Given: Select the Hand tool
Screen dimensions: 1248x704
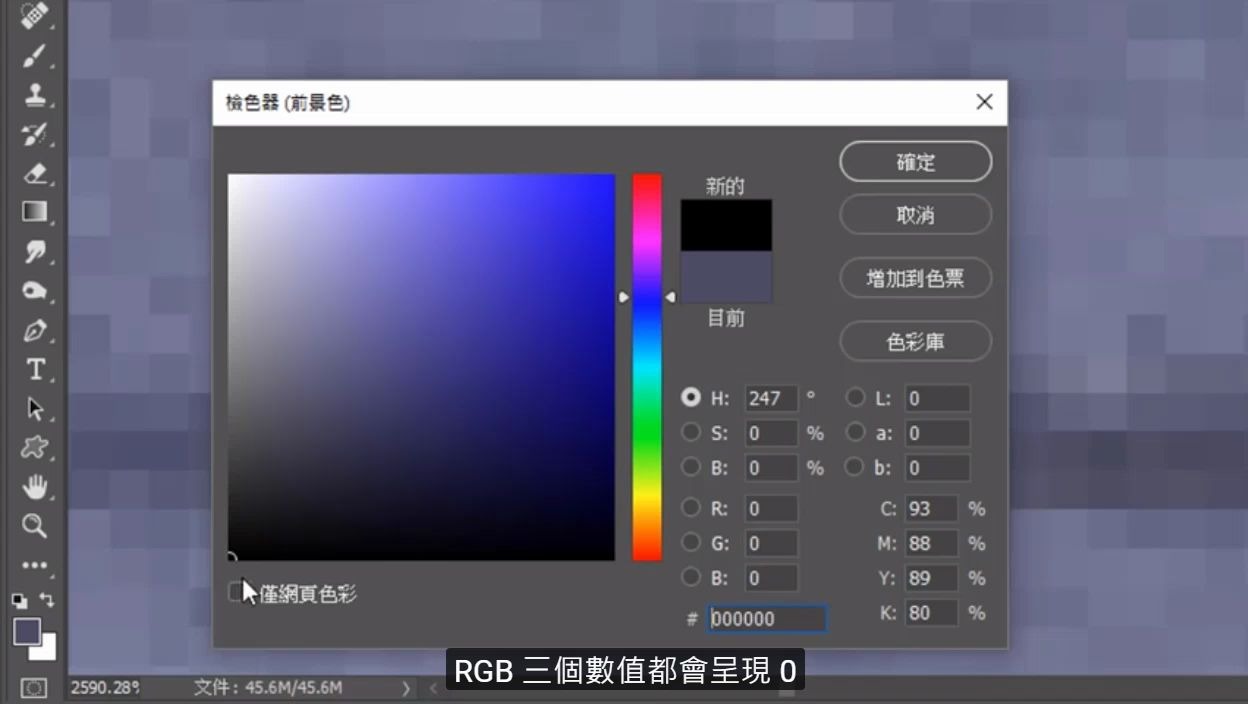Looking at the screenshot, I should [33, 487].
